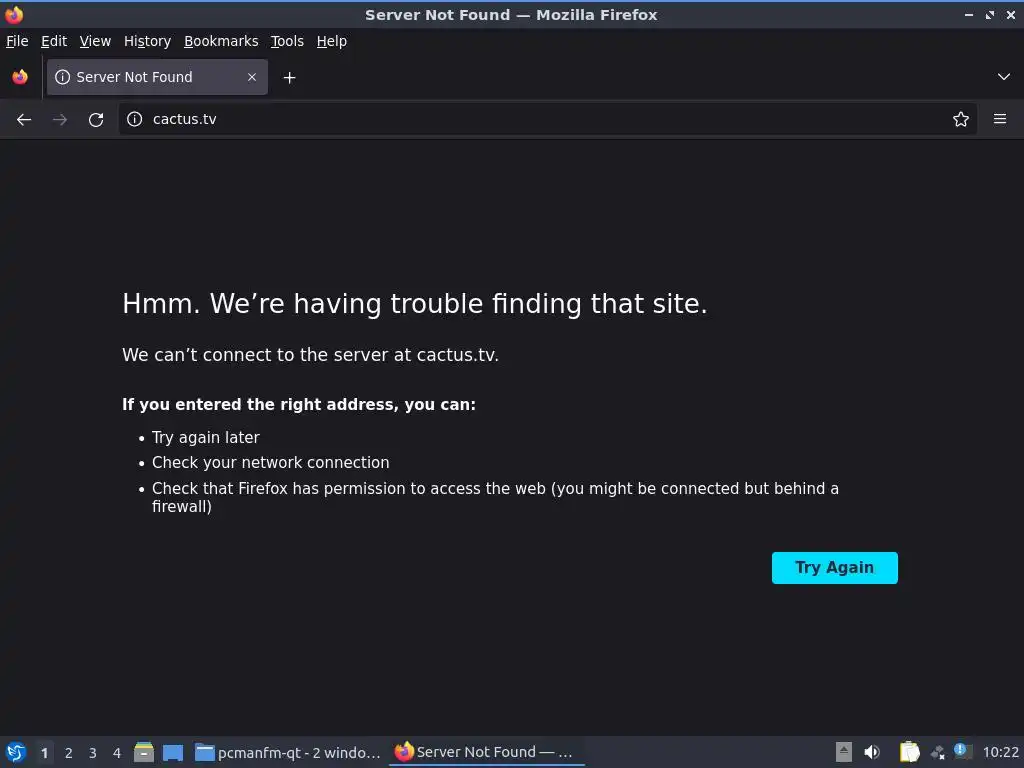The height and width of the screenshot is (768, 1024).
Task: Click the 10:22 clock in the taskbar
Action: tap(1000, 752)
